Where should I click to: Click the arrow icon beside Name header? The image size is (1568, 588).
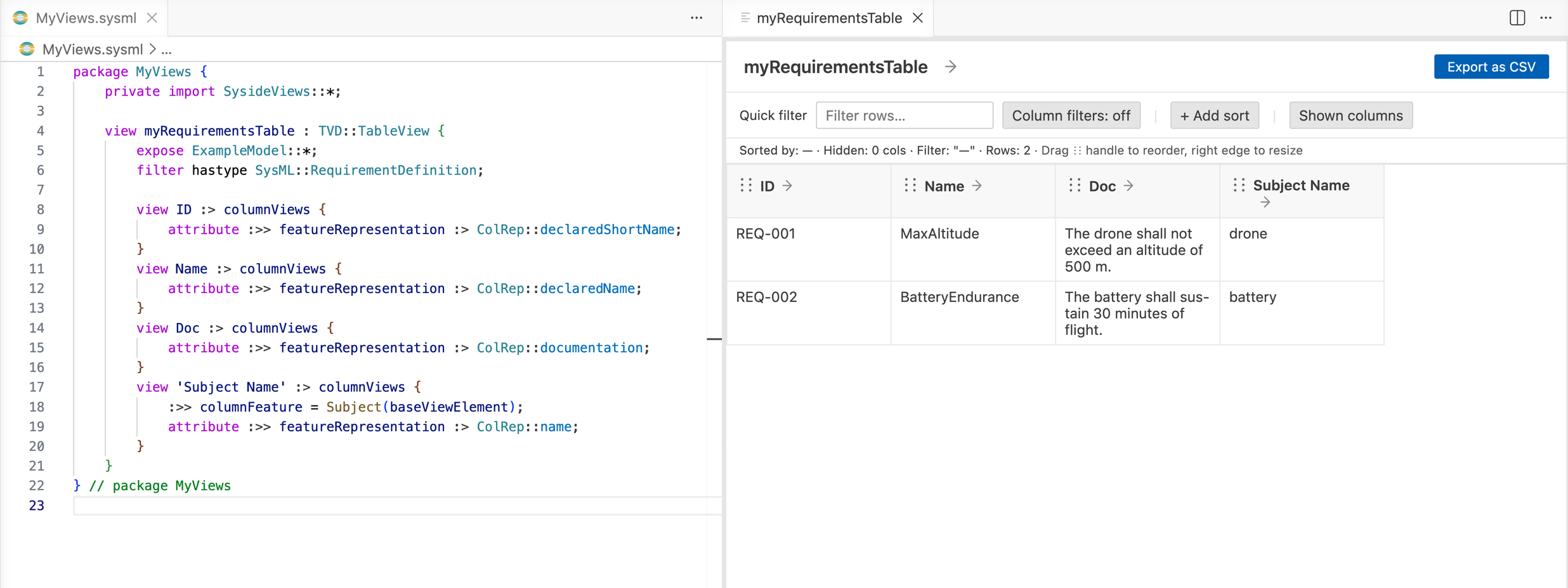[977, 186]
